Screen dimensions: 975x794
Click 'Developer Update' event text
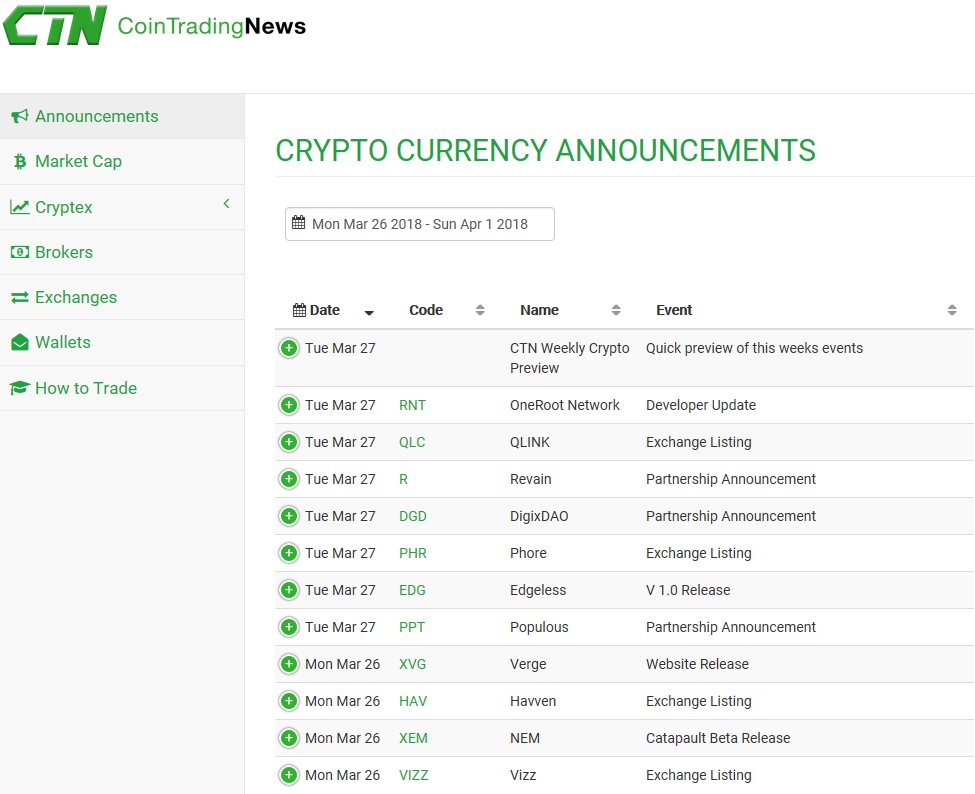click(x=701, y=405)
